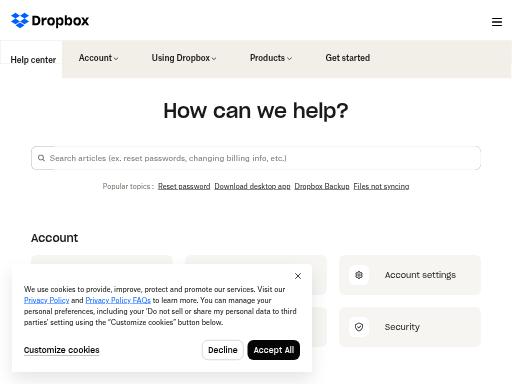Open the Get started page
The height and width of the screenshot is (384, 512).
click(348, 58)
